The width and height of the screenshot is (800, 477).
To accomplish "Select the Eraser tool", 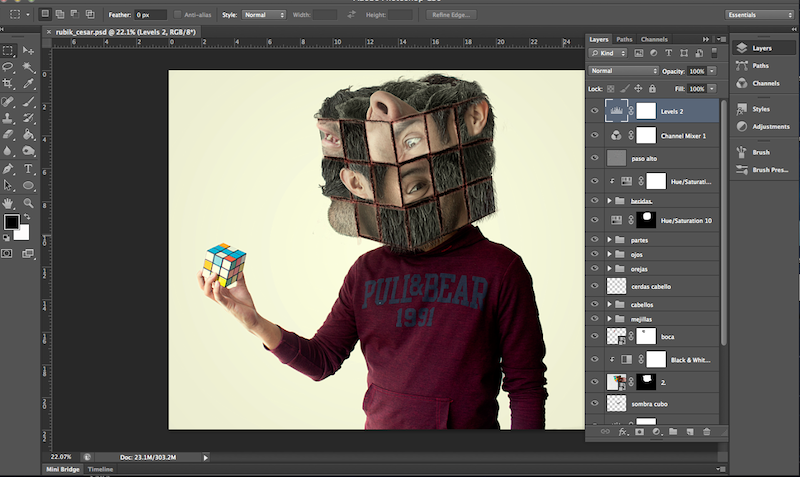I will (x=8, y=135).
